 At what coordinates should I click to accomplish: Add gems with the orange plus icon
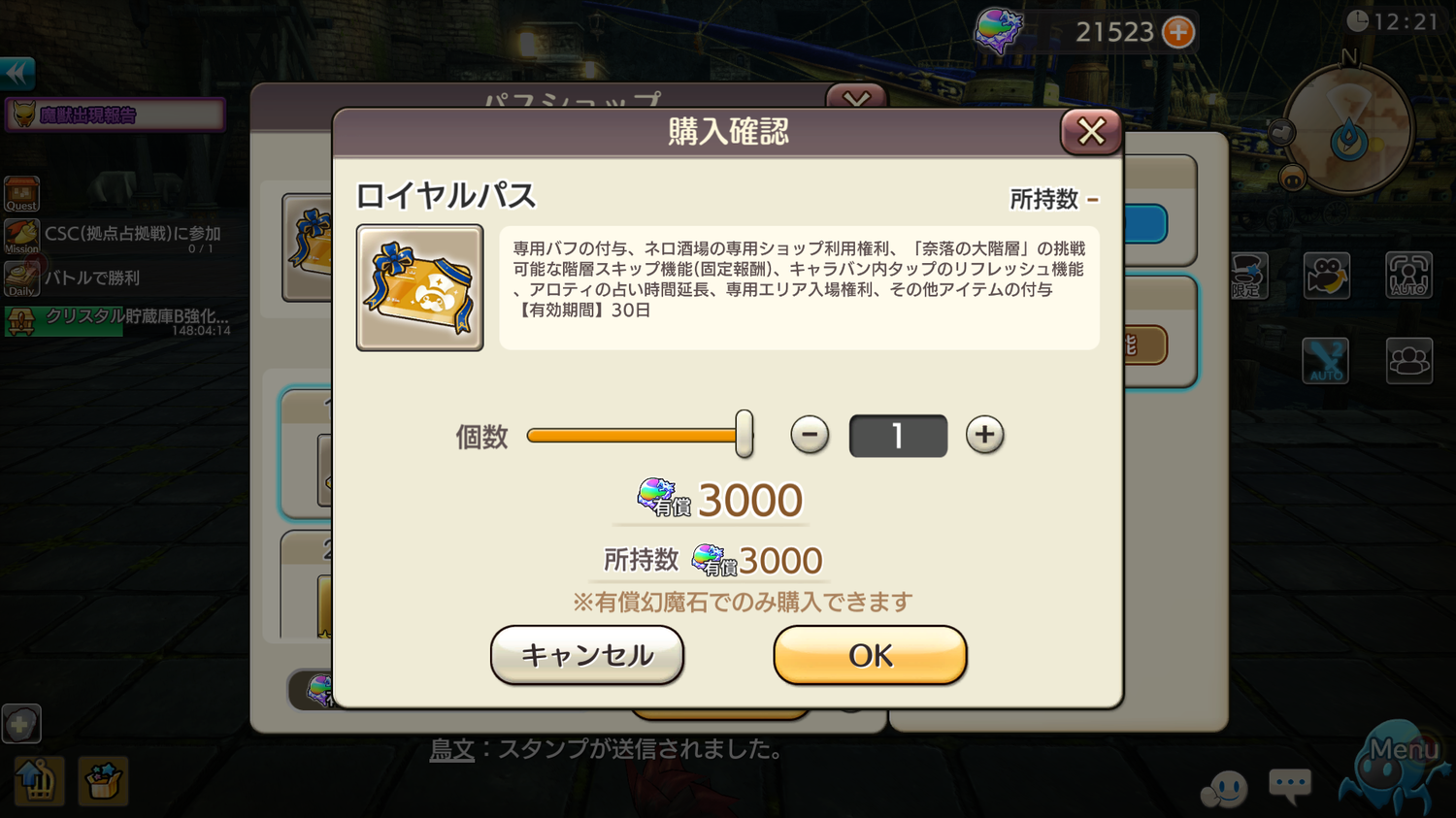(1178, 32)
